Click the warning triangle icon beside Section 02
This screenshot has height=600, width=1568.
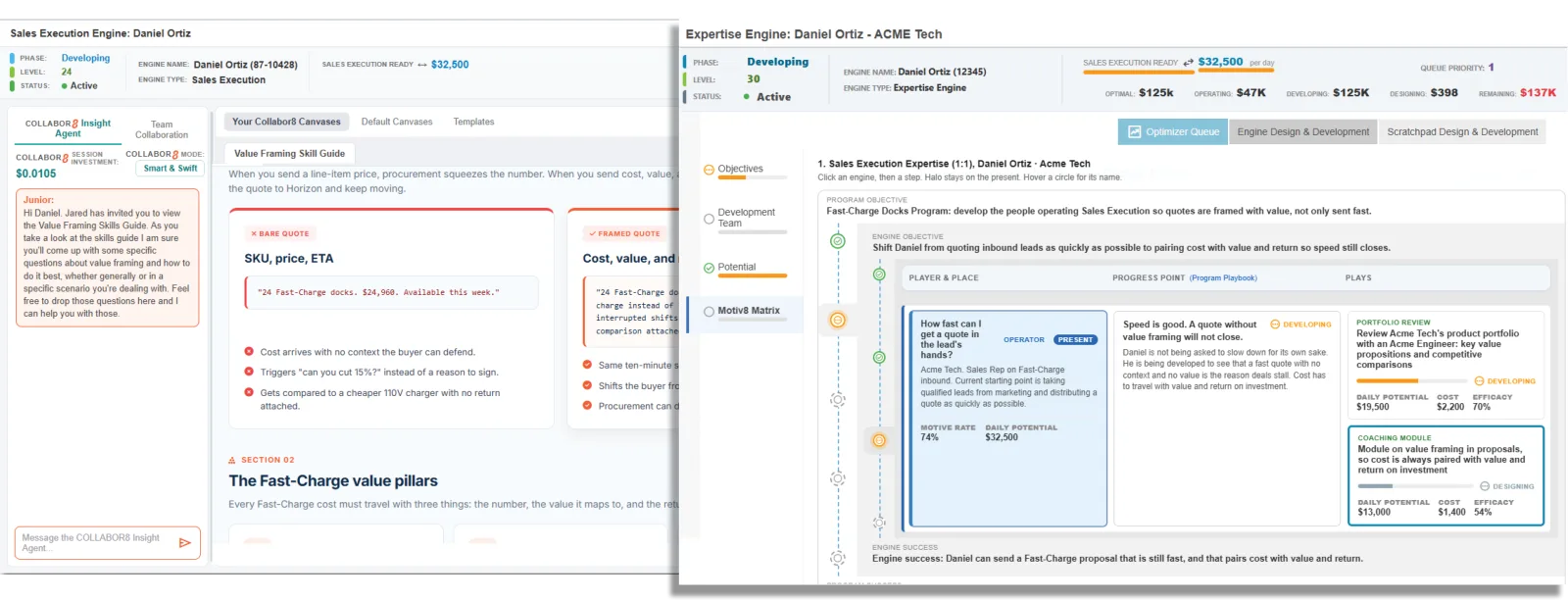(232, 460)
